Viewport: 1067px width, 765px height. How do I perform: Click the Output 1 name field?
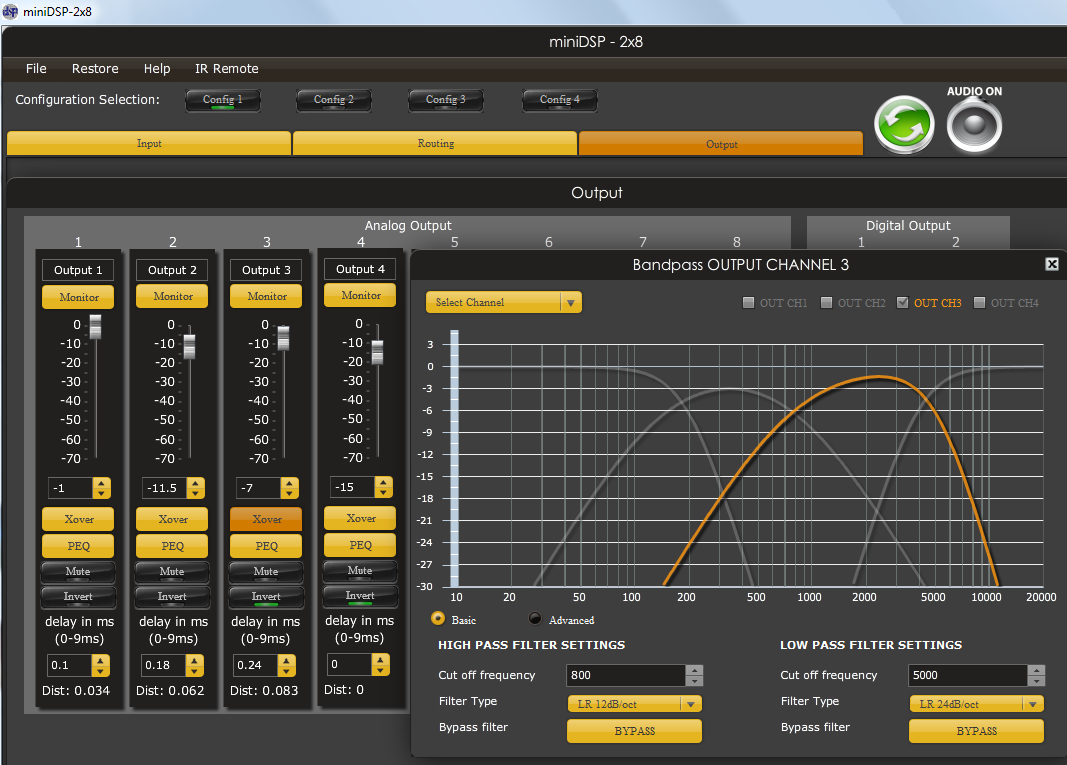(x=78, y=270)
